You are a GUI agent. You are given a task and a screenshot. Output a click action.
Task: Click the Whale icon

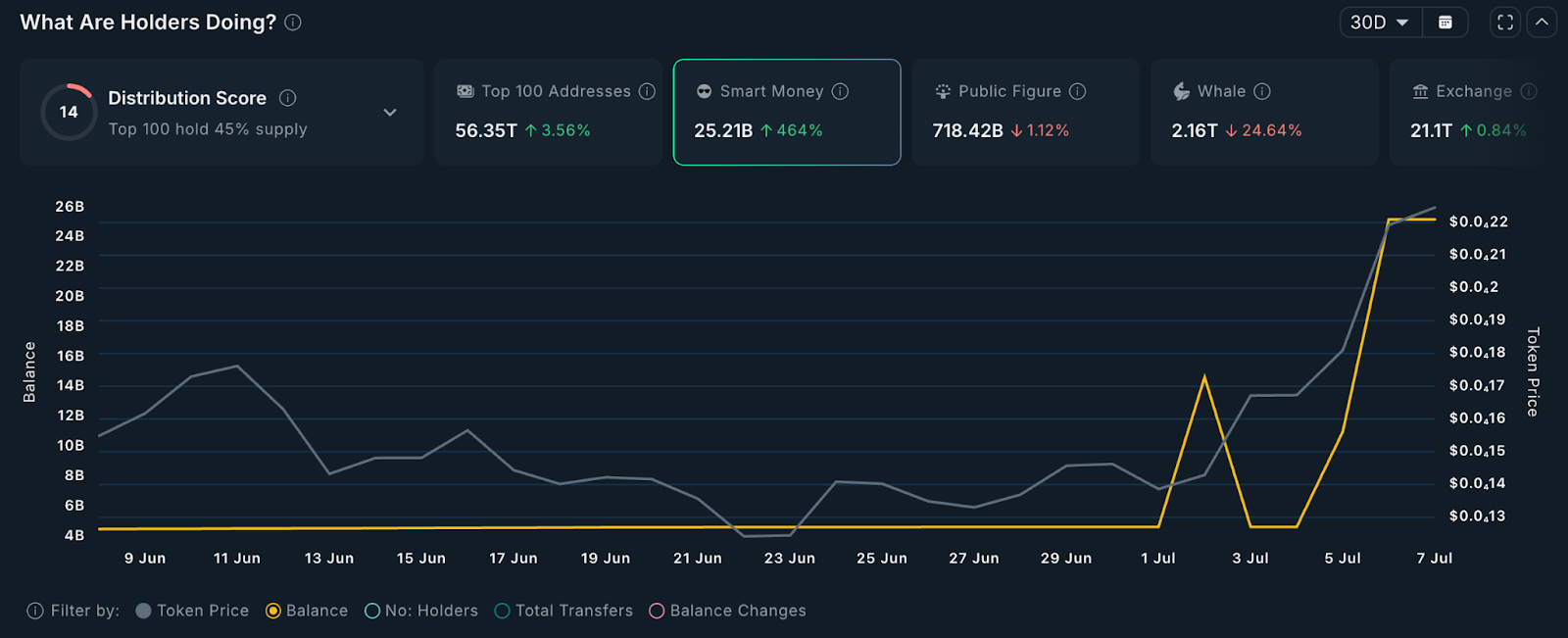(x=1182, y=91)
